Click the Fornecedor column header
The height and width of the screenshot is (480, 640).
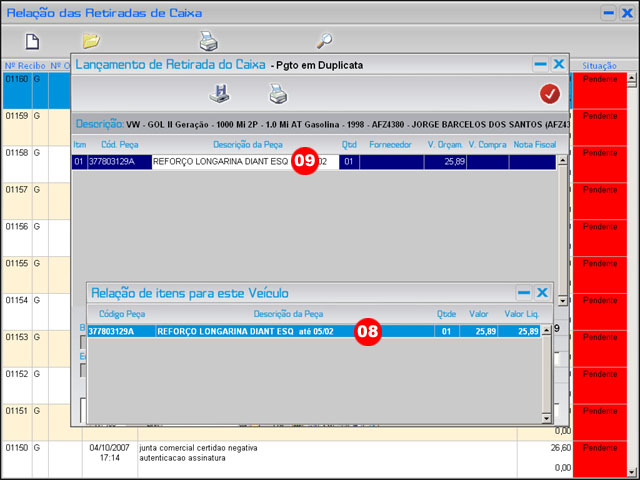click(389, 145)
